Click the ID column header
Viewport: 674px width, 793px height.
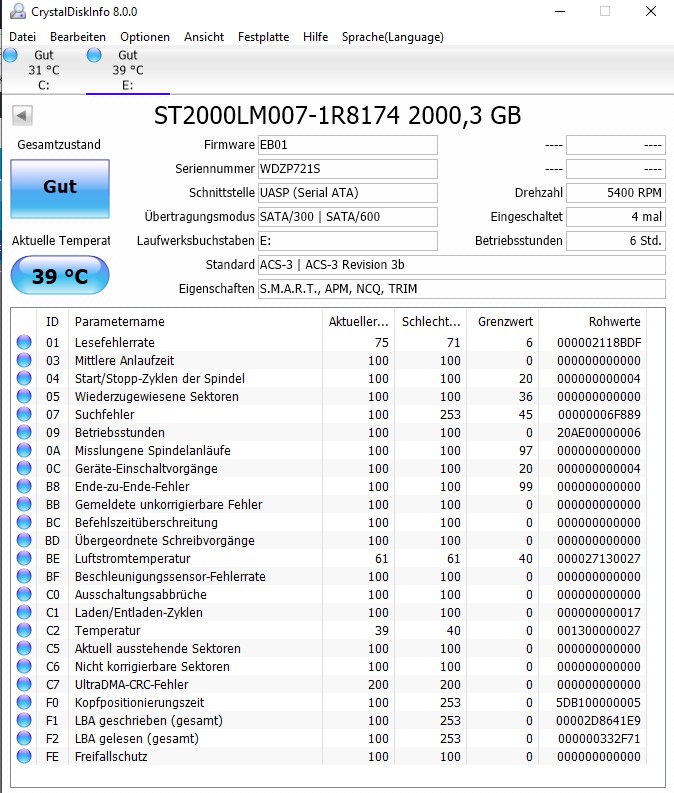pyautogui.click(x=52, y=322)
